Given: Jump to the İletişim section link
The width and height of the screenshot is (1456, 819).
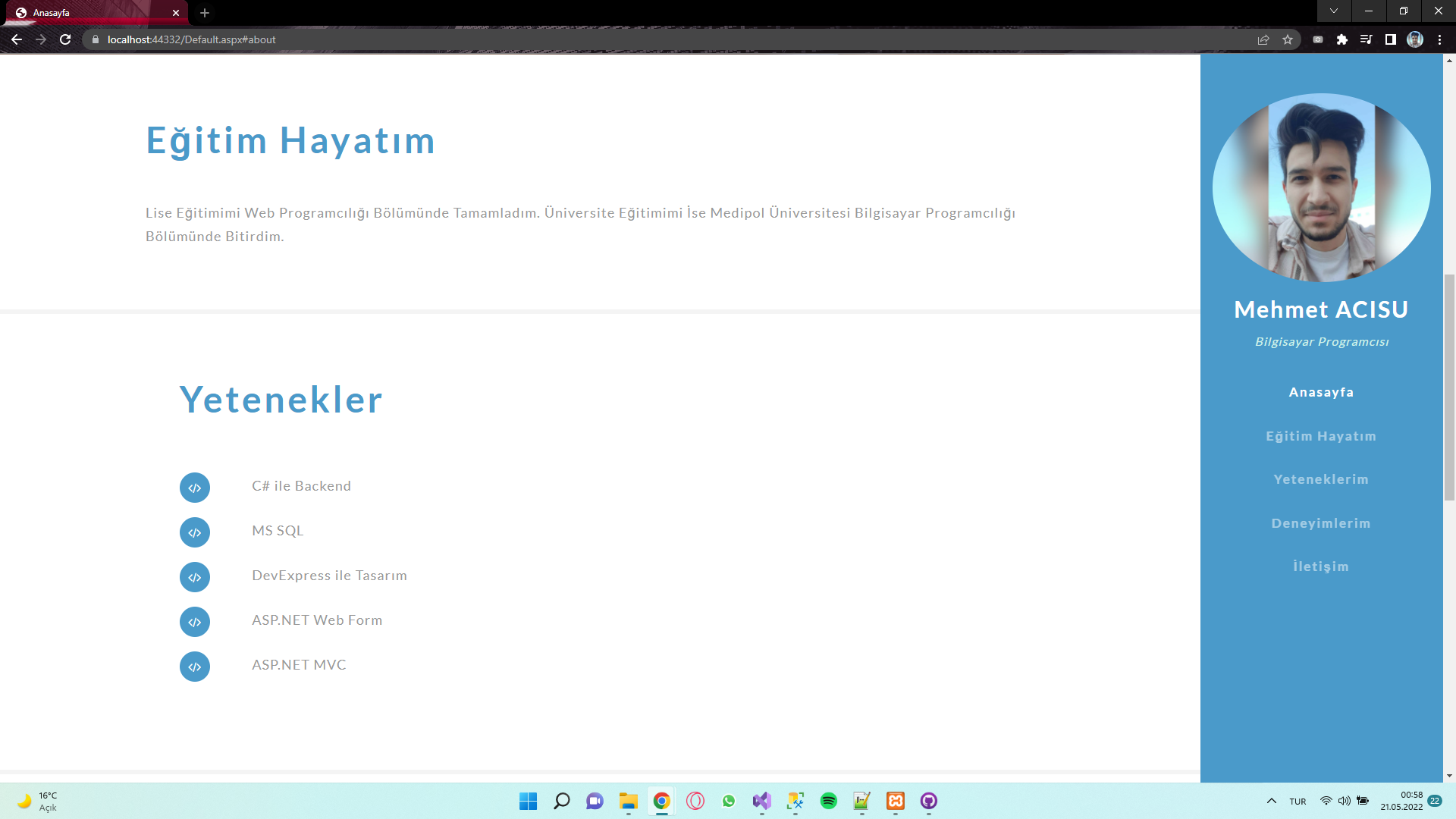Looking at the screenshot, I should (x=1321, y=566).
